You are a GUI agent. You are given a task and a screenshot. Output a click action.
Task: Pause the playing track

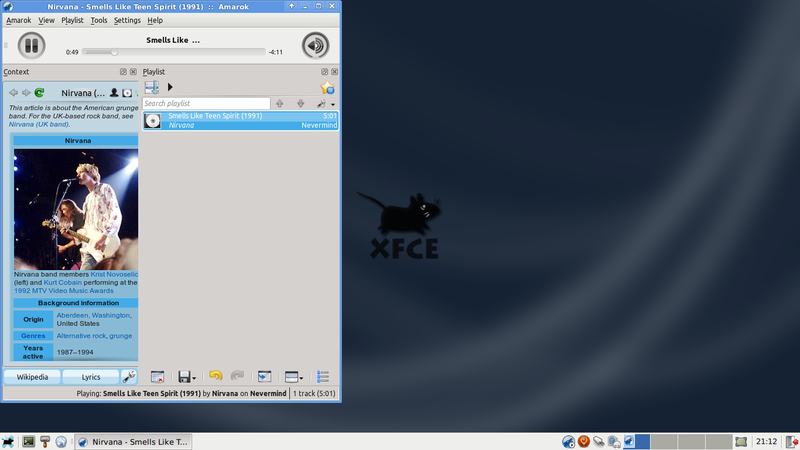coord(32,45)
